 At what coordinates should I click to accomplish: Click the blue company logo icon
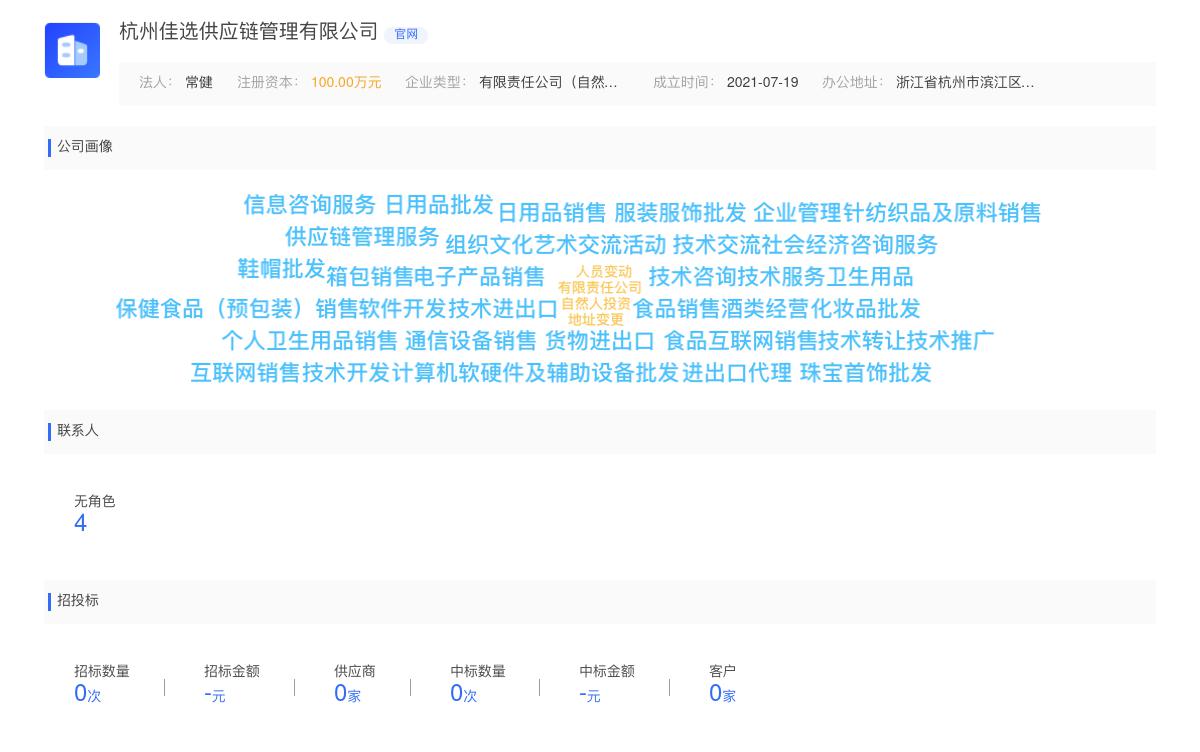pos(72,50)
